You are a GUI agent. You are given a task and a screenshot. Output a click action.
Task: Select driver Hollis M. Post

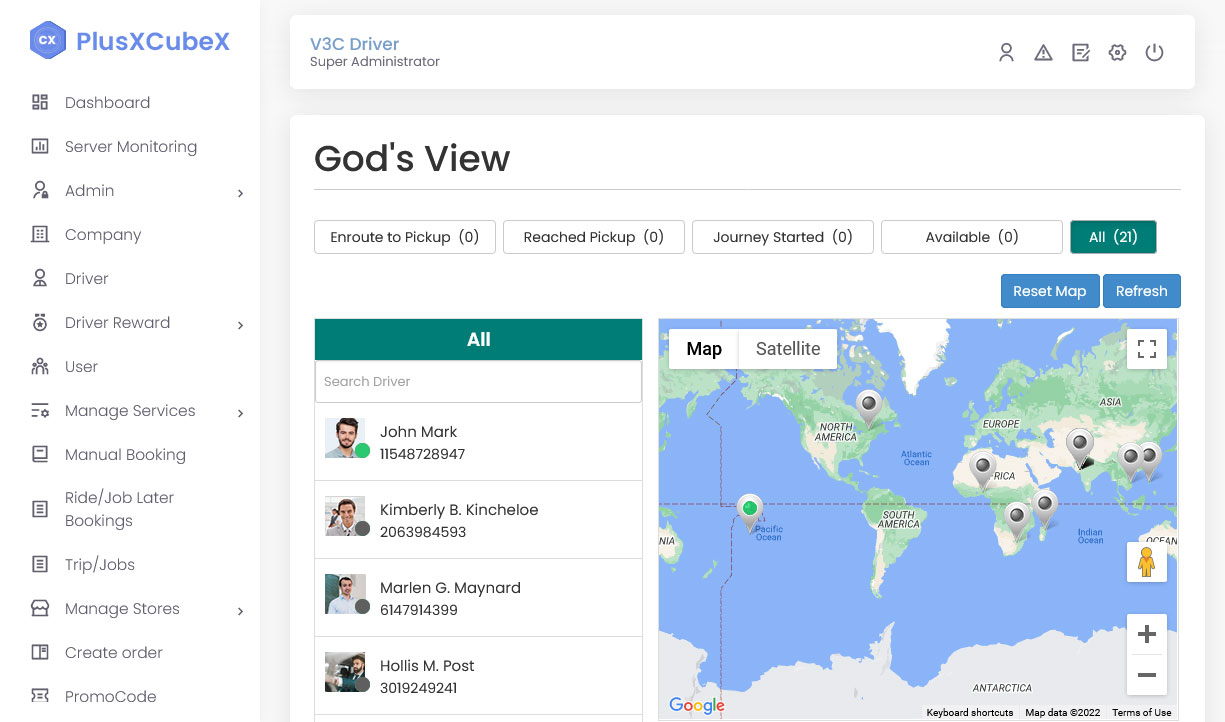coord(478,676)
